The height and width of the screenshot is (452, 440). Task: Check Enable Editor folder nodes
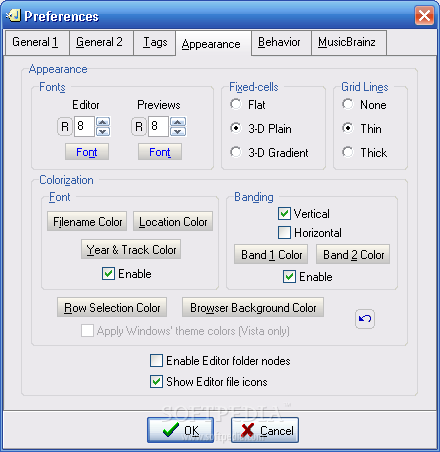156,361
